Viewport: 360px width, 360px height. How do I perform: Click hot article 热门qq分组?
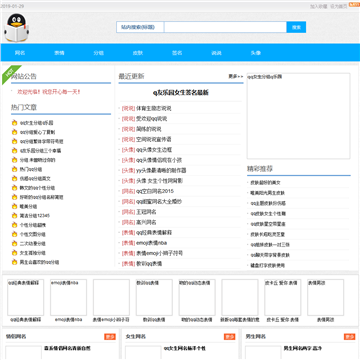coord(31,169)
